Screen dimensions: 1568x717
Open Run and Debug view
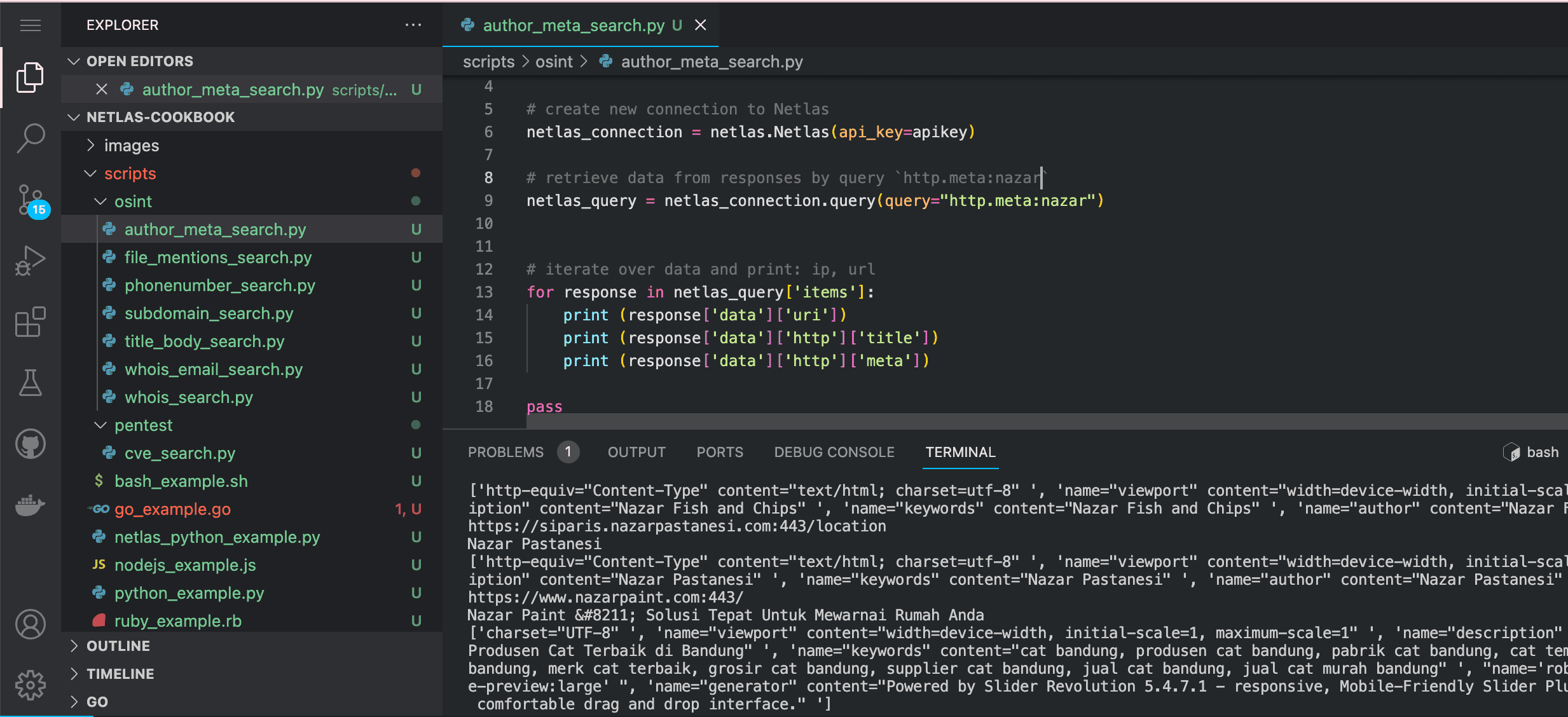pyautogui.click(x=30, y=261)
